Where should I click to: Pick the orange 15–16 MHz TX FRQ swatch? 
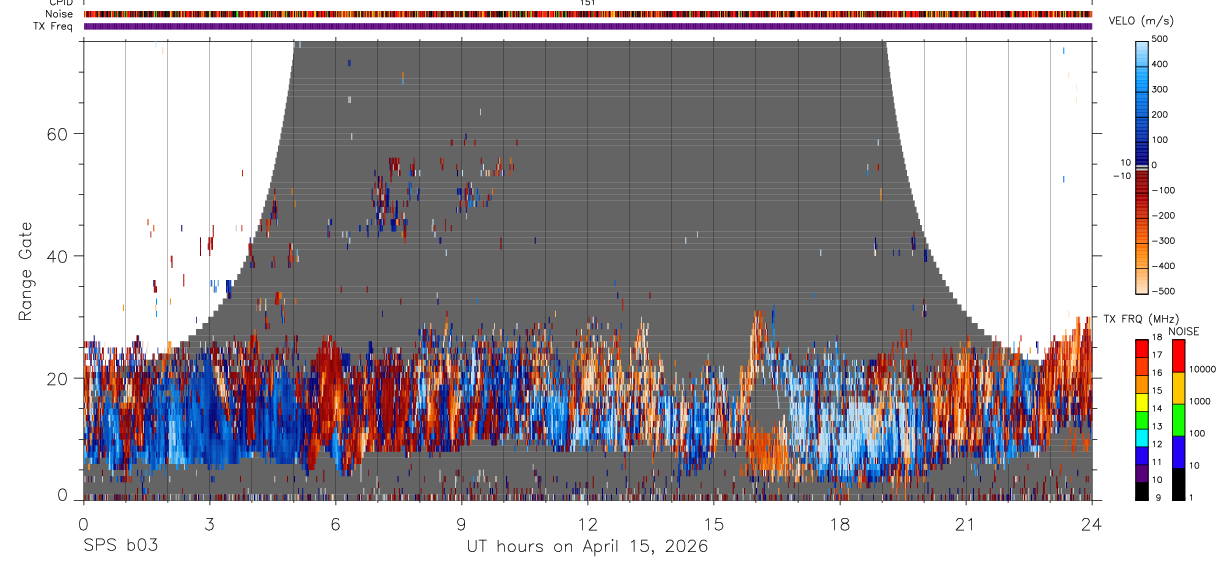coord(1142,384)
